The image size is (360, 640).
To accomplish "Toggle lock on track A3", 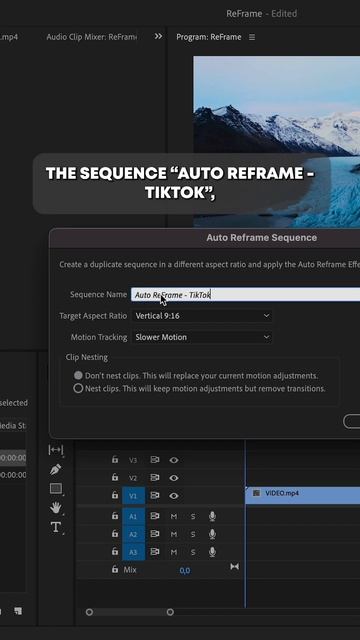I will point(115,551).
